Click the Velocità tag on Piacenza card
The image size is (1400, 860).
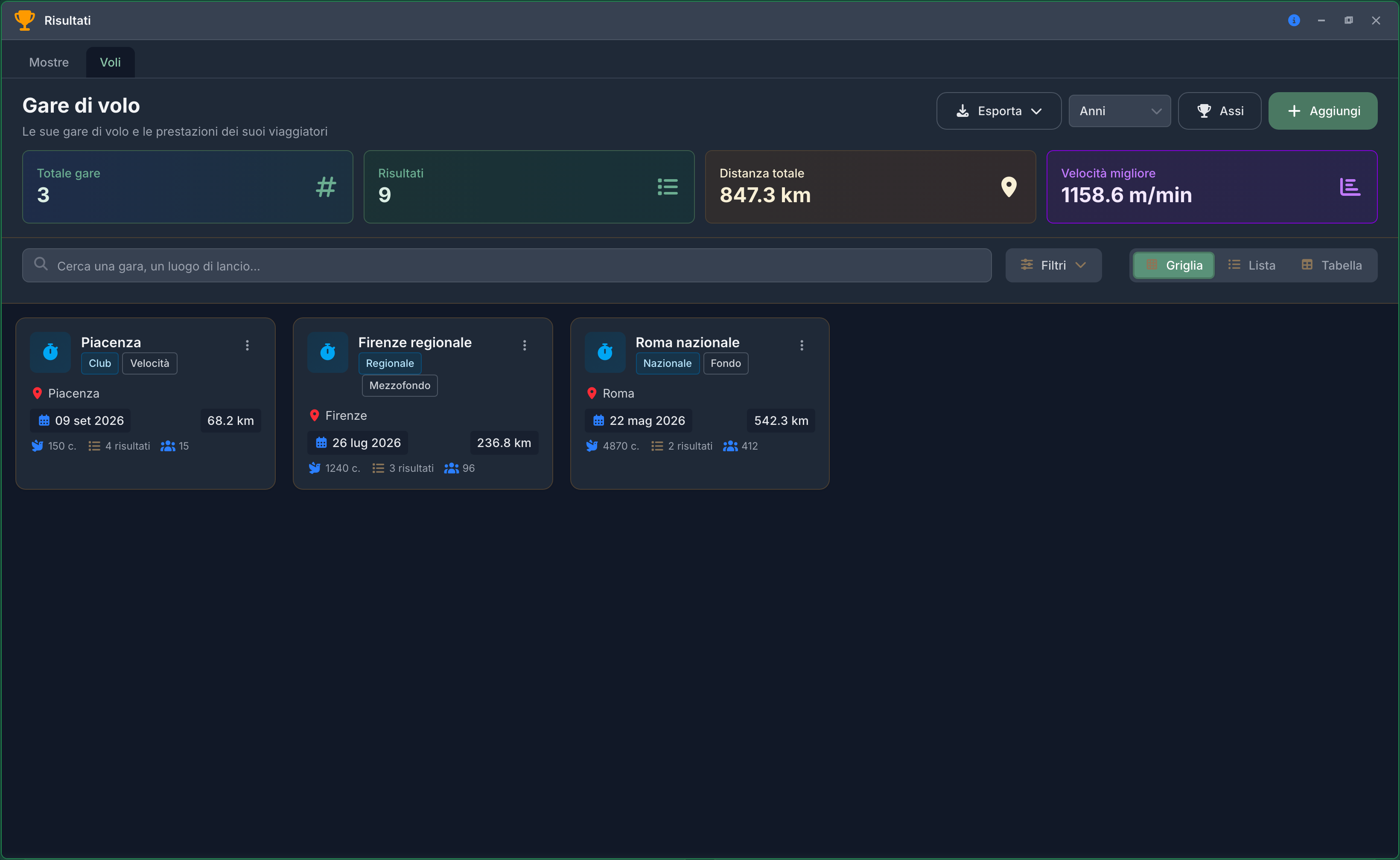tap(150, 363)
